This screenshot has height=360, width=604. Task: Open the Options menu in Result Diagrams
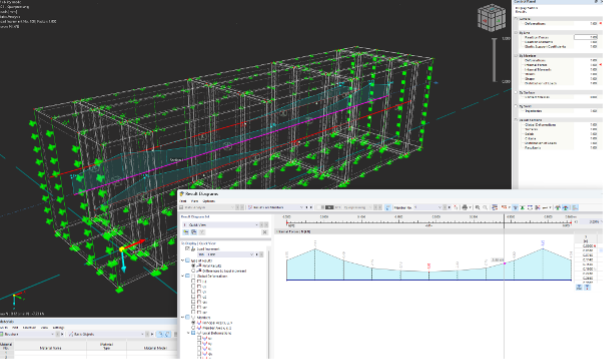coord(208,201)
